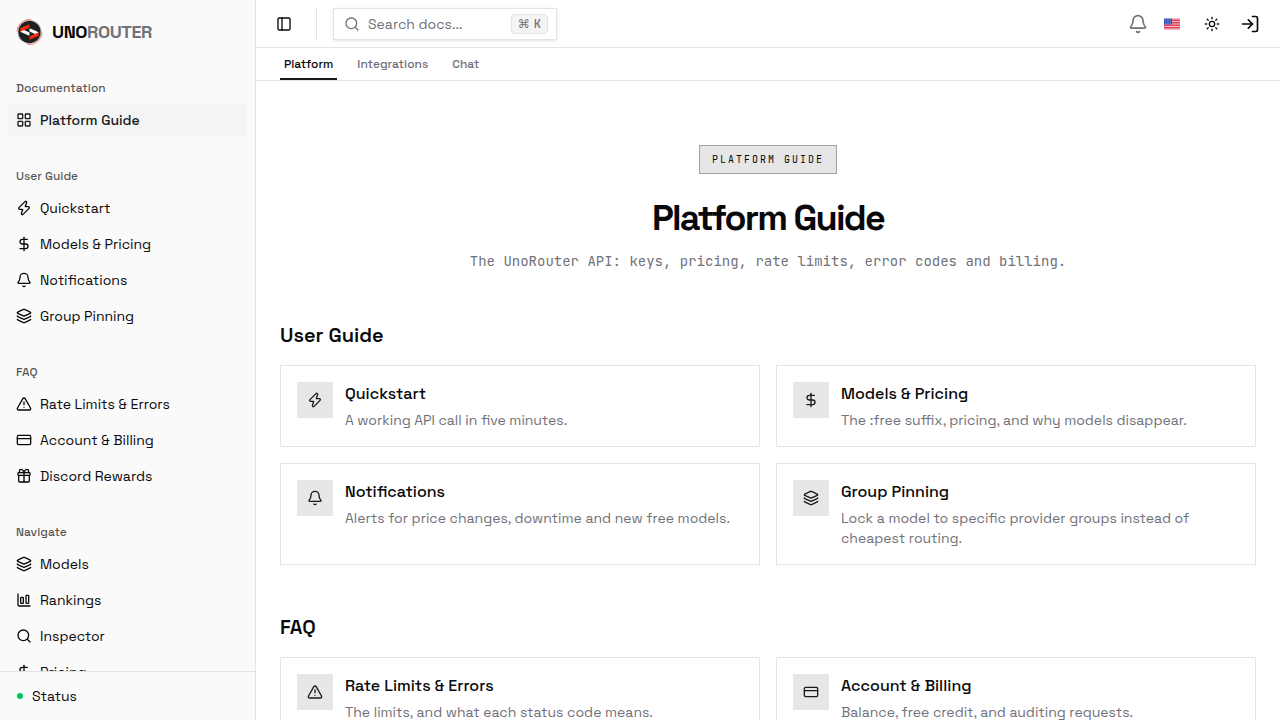Open Discord Rewards sidebar link
This screenshot has width=1280, height=720.
pyautogui.click(x=128, y=476)
